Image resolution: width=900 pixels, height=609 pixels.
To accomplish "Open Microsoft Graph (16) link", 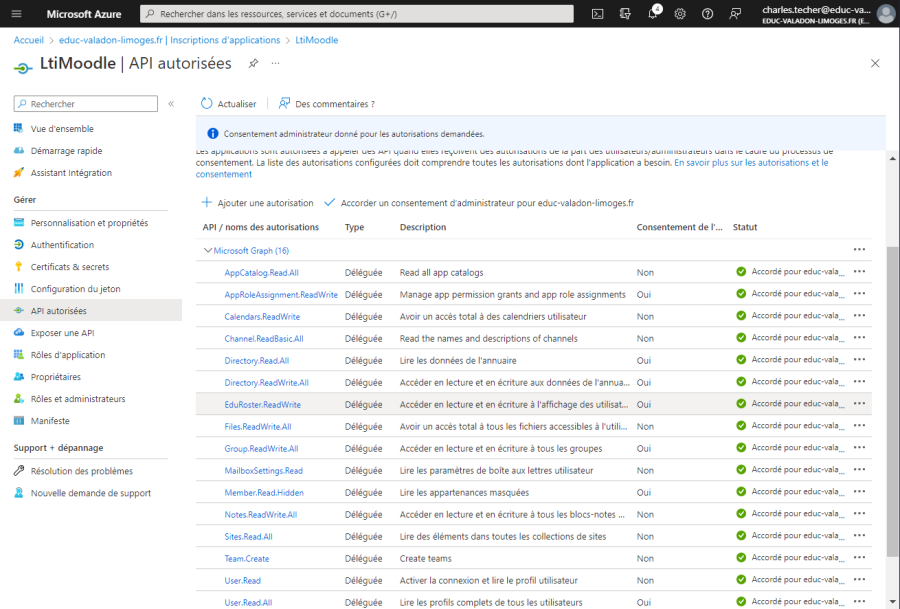I will tap(251, 251).
